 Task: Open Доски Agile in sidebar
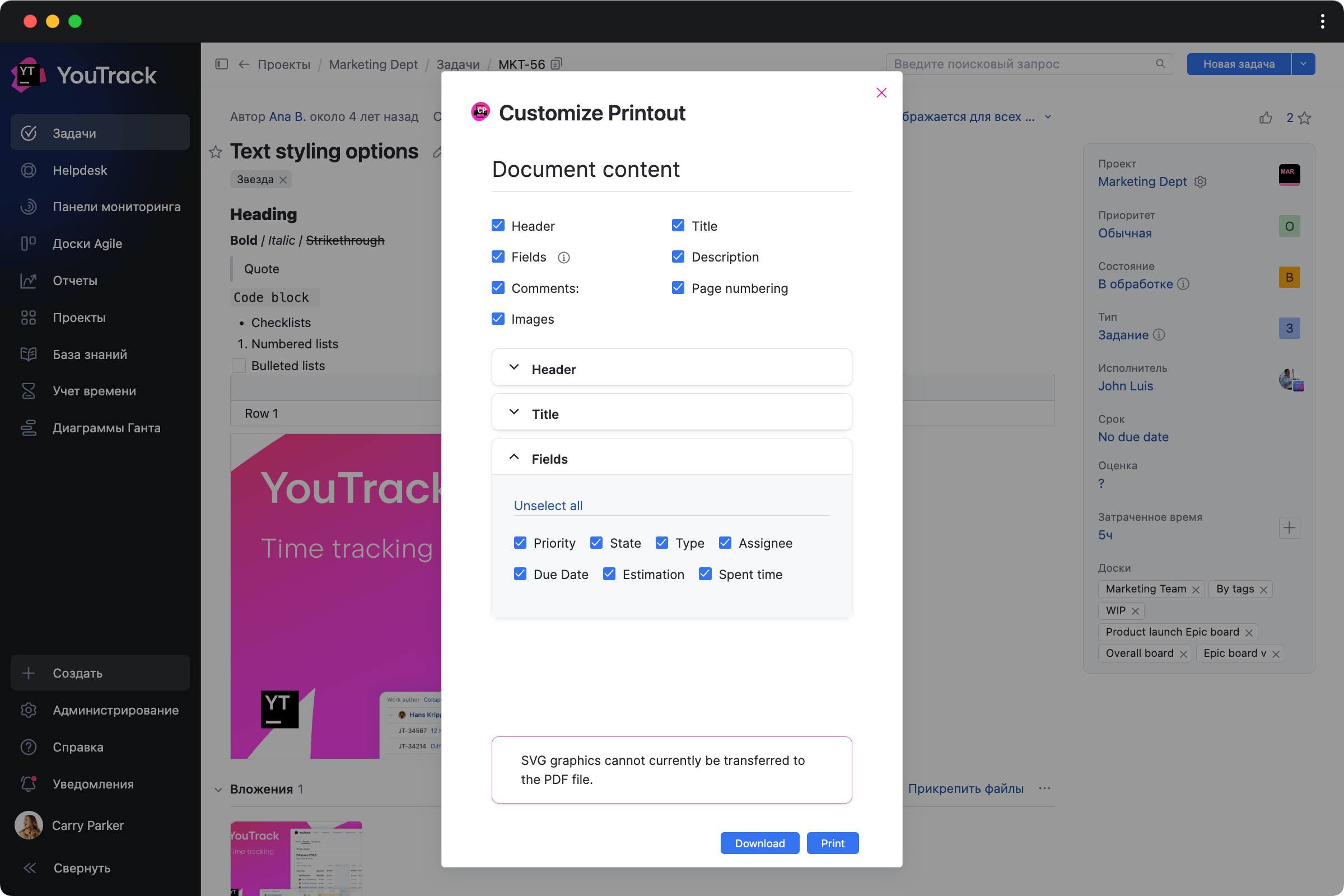(87, 244)
